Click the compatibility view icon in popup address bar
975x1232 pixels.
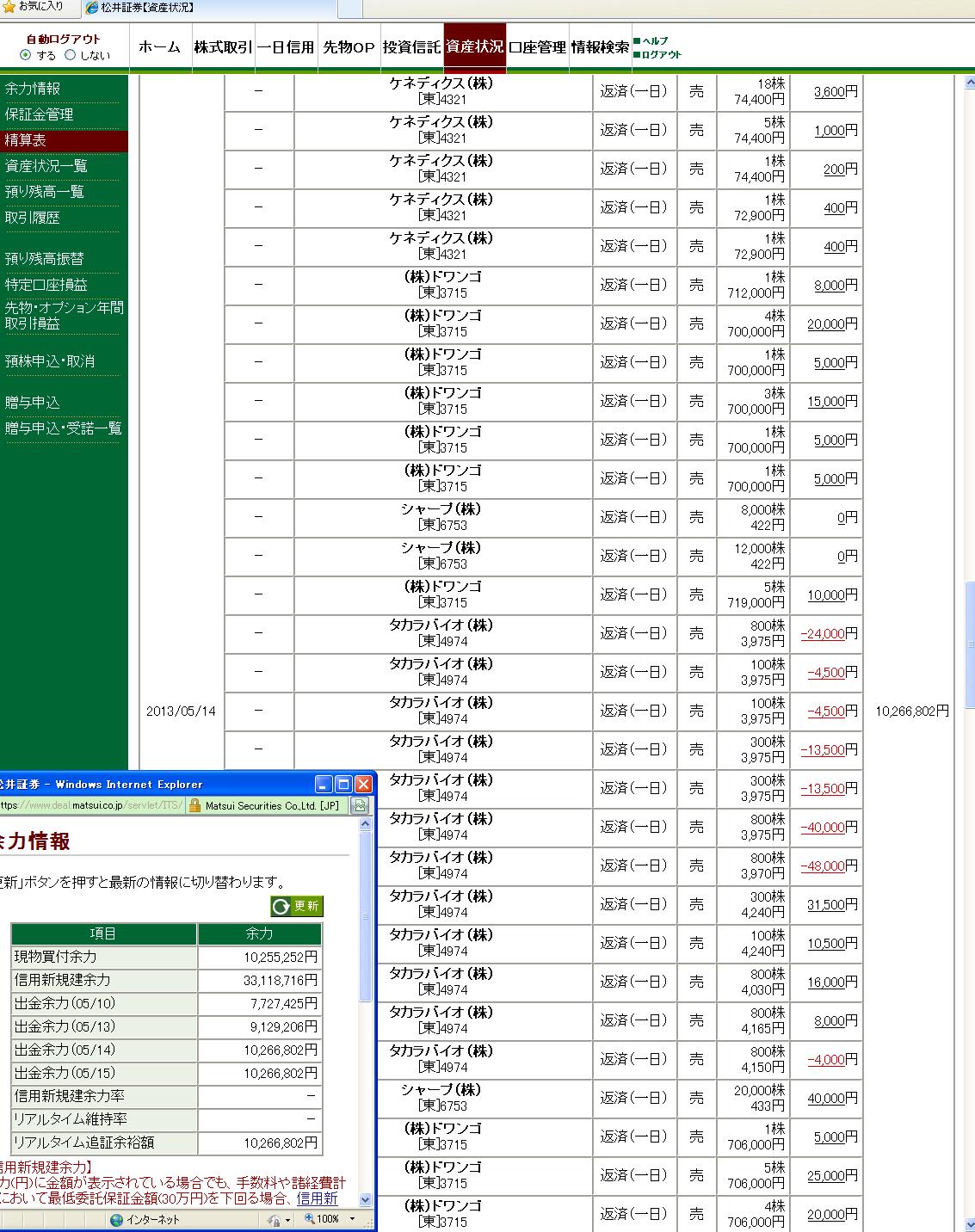[x=360, y=806]
